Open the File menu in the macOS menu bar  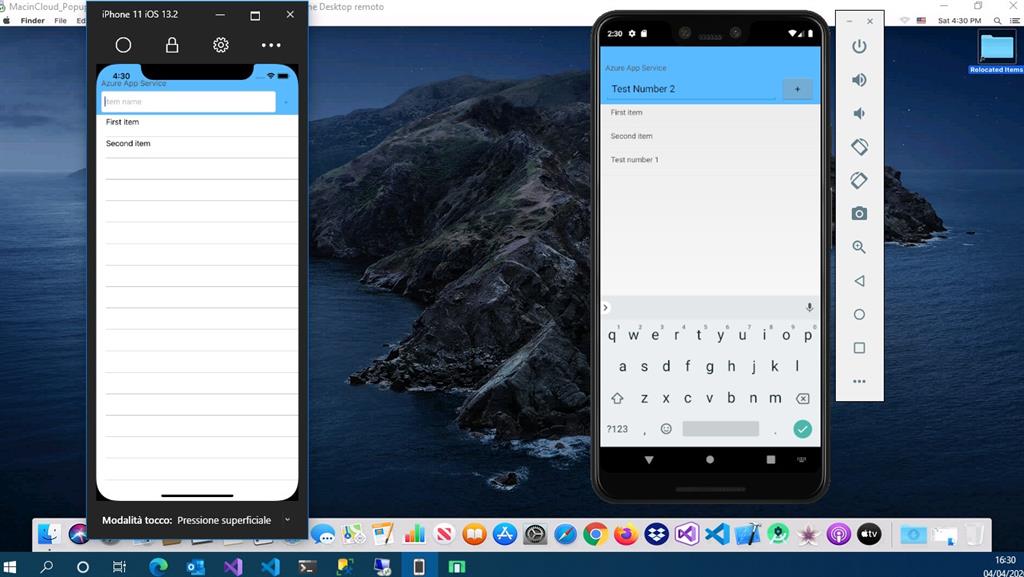[x=60, y=19]
